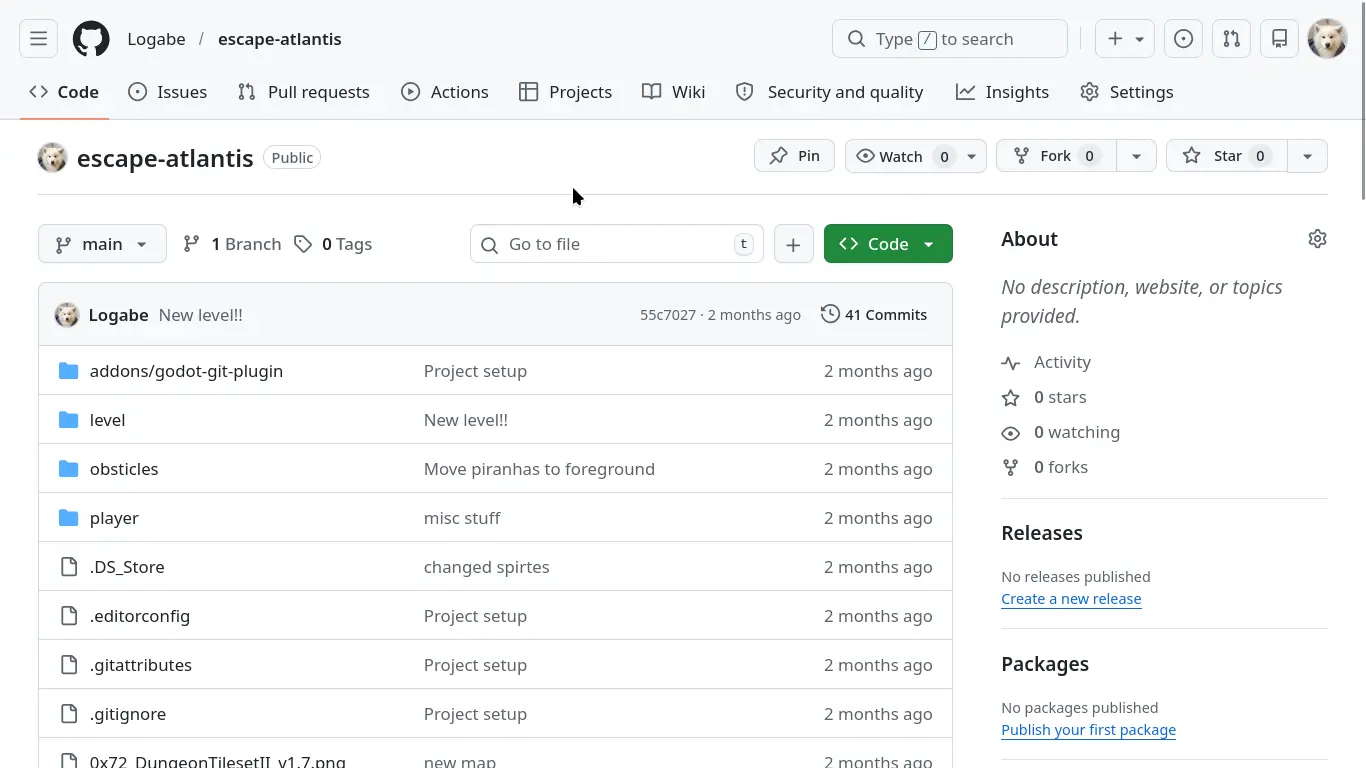The width and height of the screenshot is (1366, 768).
Task: View the 0 forks link
Action: tap(1061, 467)
